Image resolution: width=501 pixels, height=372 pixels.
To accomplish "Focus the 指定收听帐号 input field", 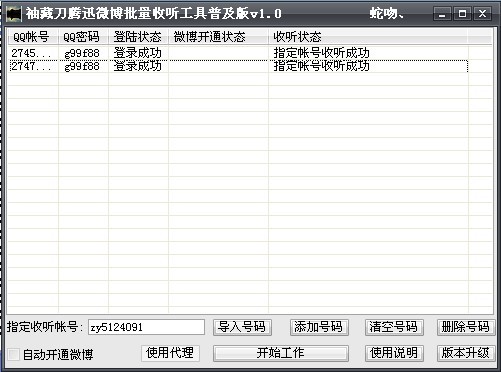I will click(x=146, y=327).
